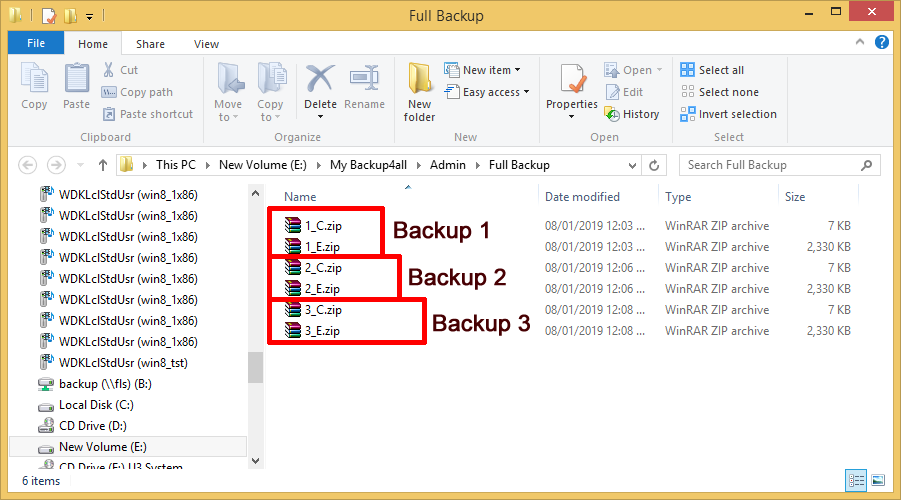Open the Move to command
The height and width of the screenshot is (500, 901).
[228, 92]
